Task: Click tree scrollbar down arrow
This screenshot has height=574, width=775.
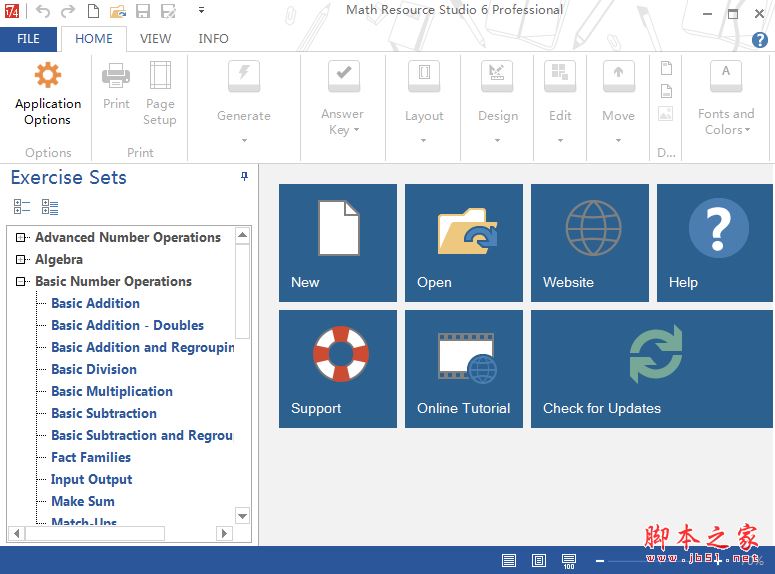Action: pyautogui.click(x=242, y=516)
